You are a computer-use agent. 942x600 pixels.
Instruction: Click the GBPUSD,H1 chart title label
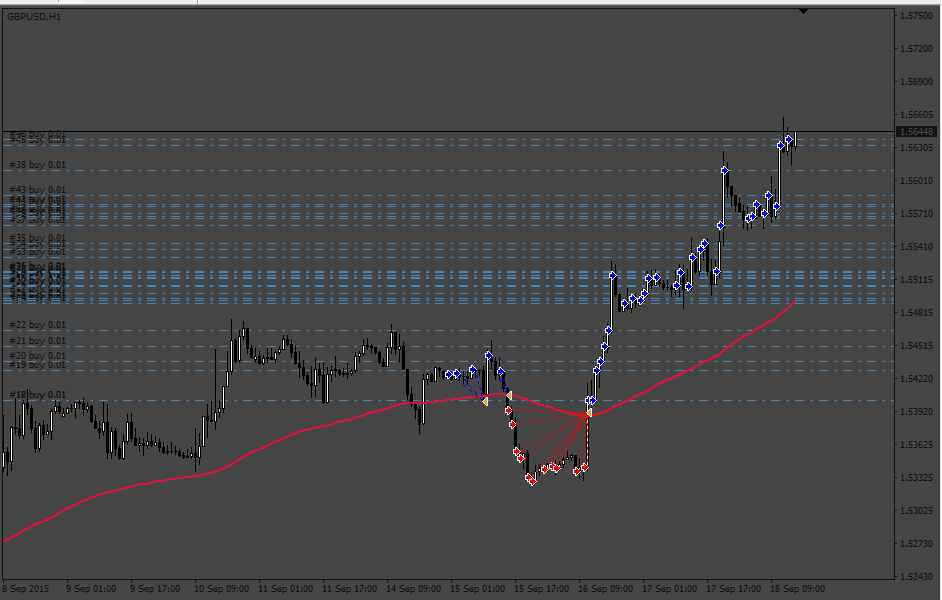[x=34, y=17]
